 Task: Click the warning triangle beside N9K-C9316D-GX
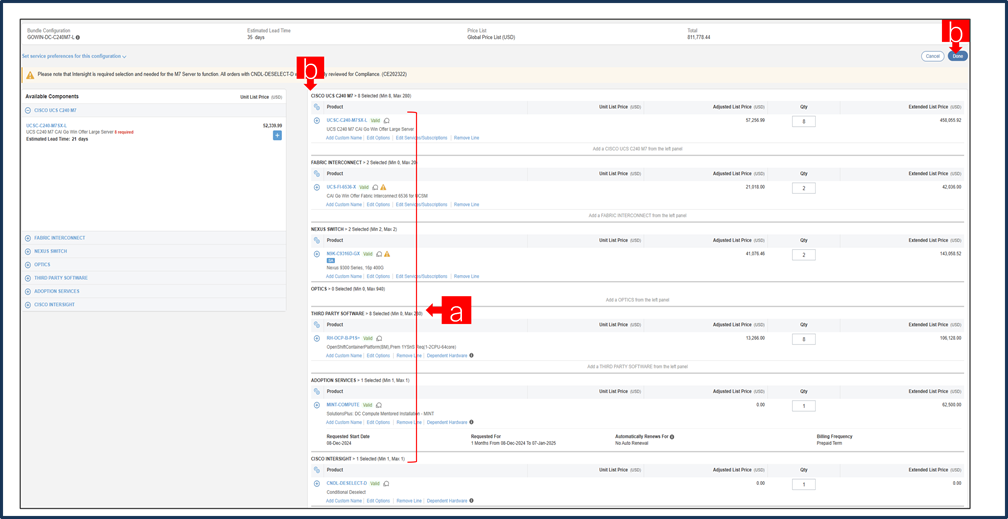(x=387, y=254)
